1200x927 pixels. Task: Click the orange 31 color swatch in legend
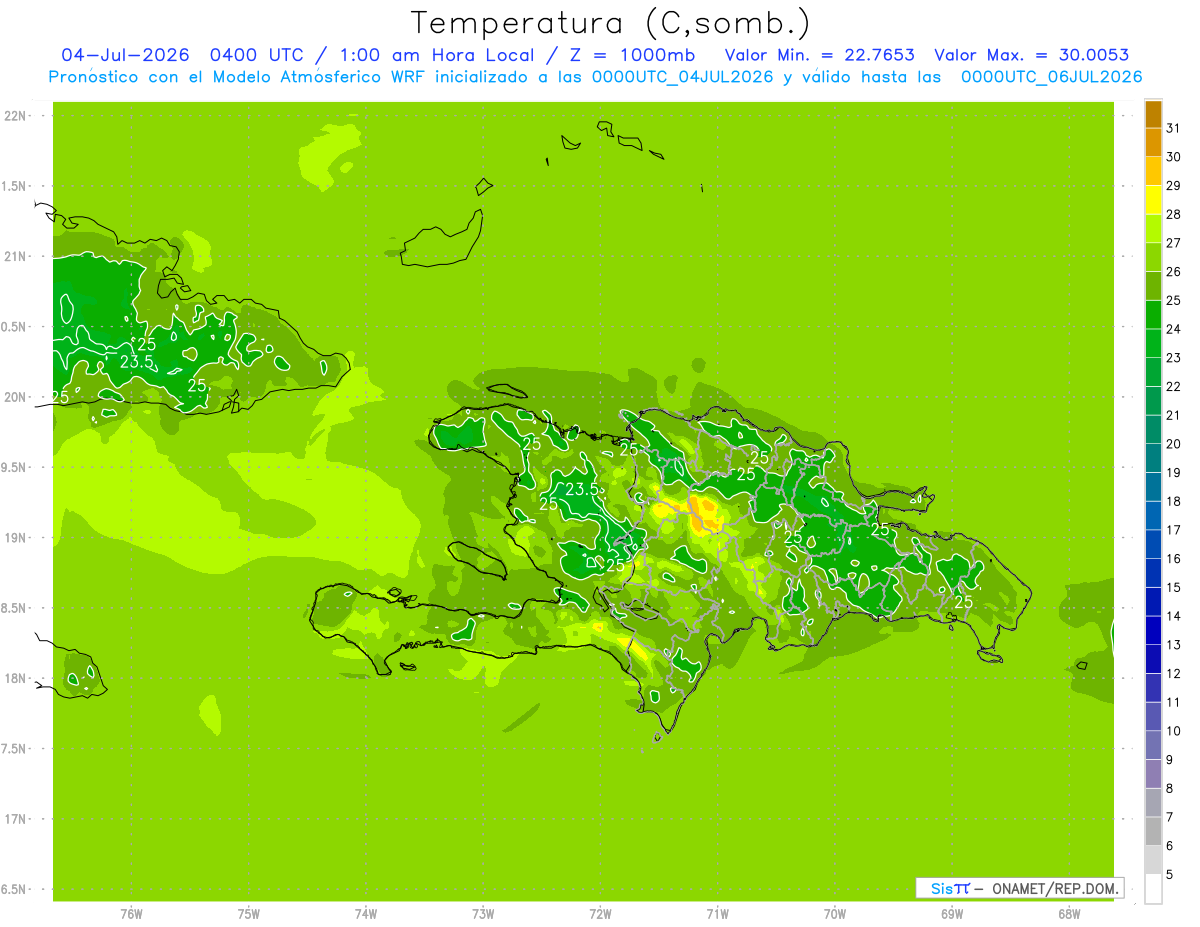(x=1153, y=114)
